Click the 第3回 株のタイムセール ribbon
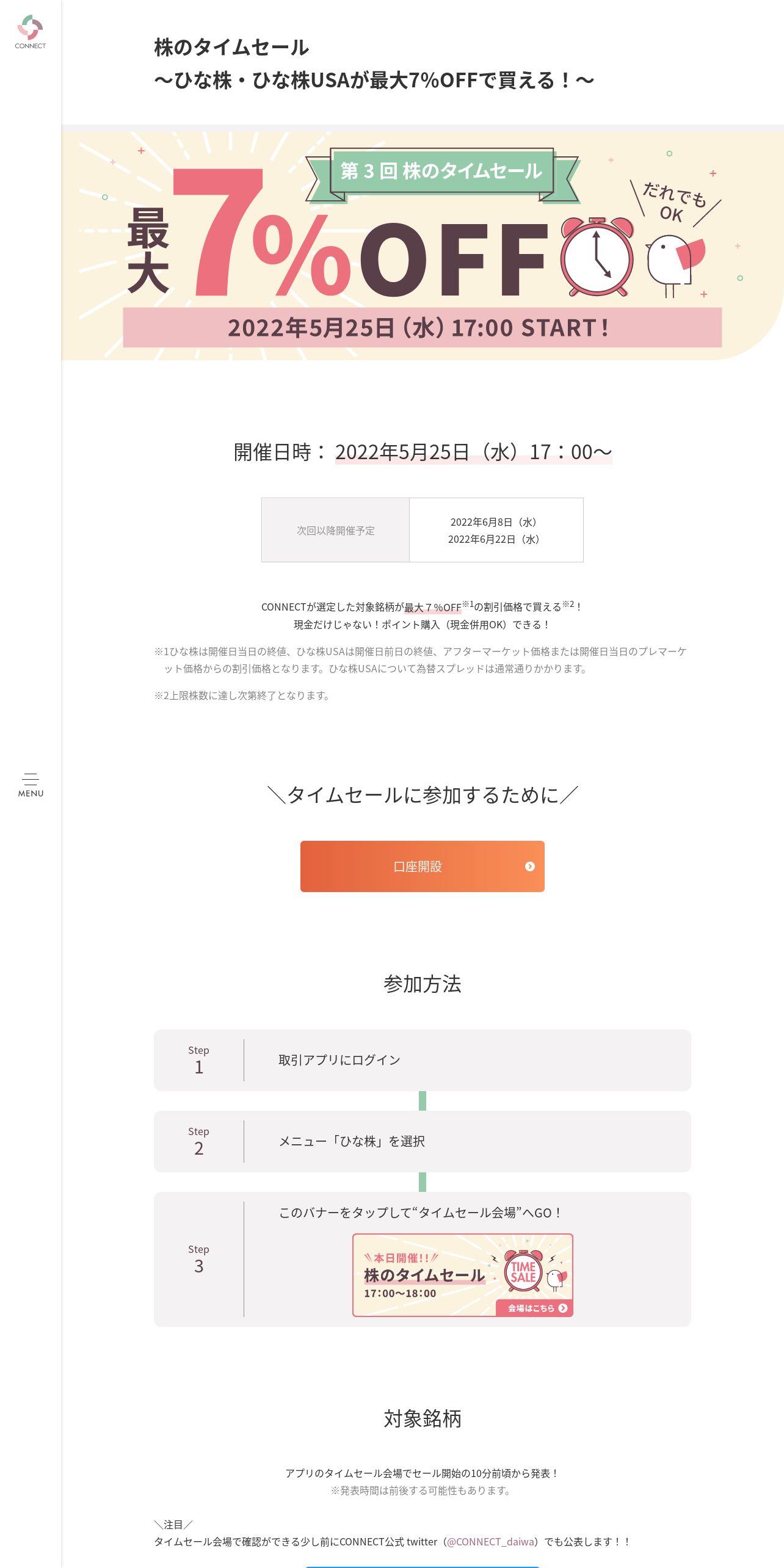784x1568 pixels. click(x=442, y=175)
